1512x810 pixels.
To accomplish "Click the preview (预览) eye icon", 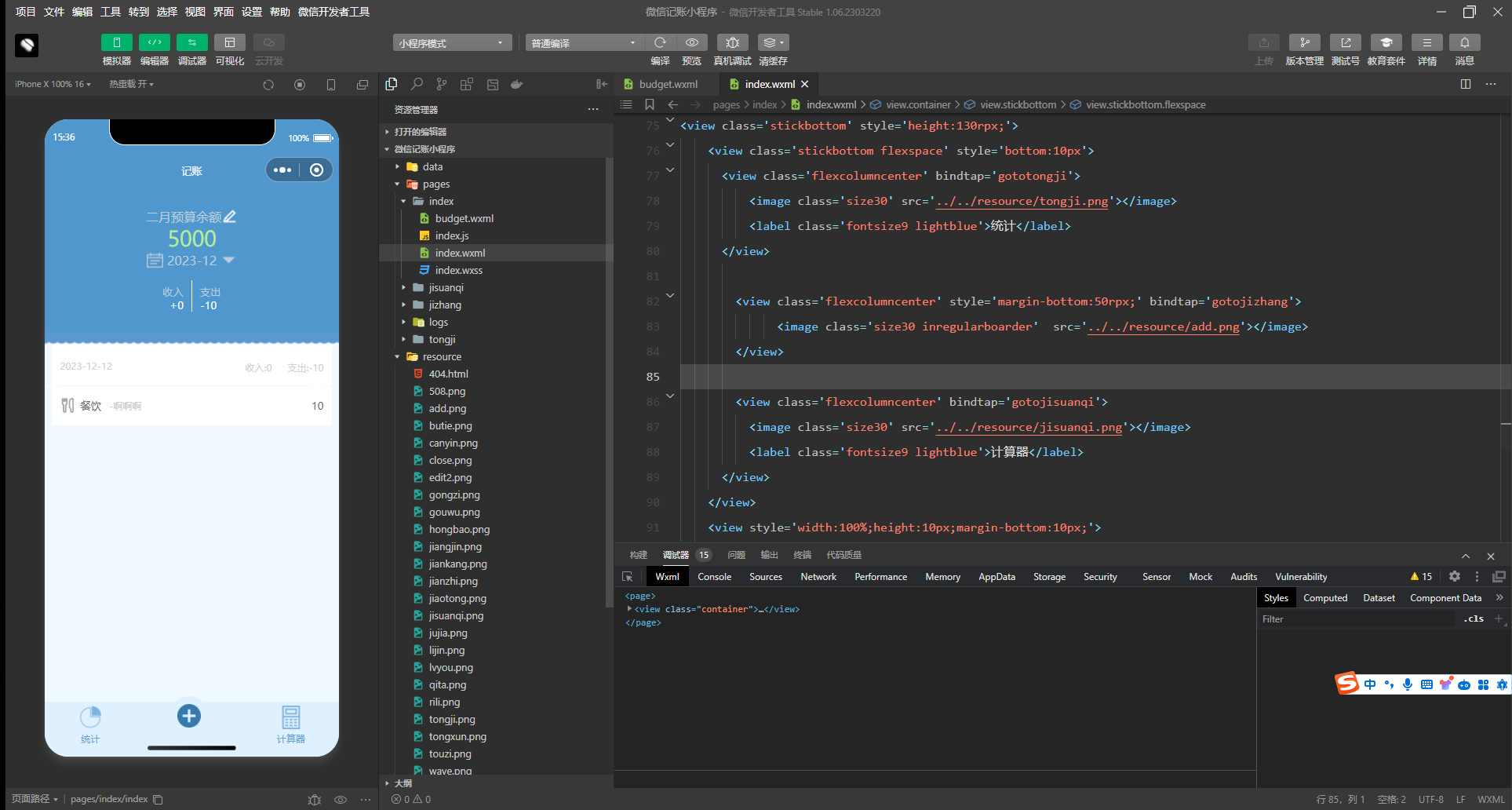I will (691, 42).
